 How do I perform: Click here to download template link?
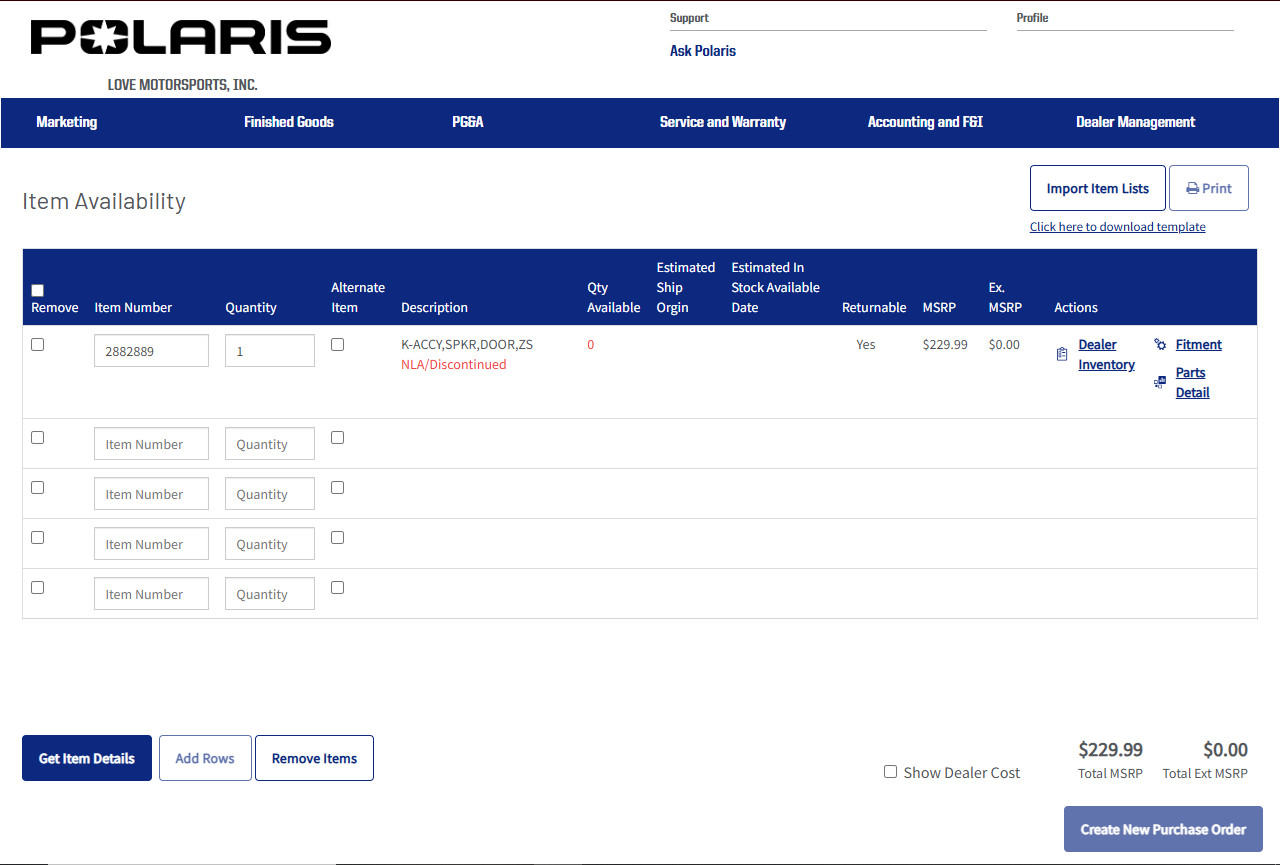(x=1117, y=226)
